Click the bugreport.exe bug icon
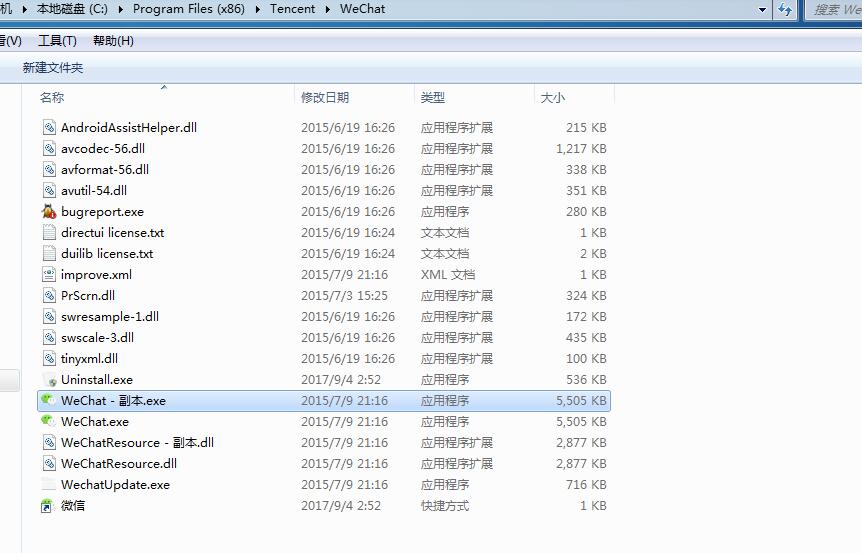 (x=49, y=212)
